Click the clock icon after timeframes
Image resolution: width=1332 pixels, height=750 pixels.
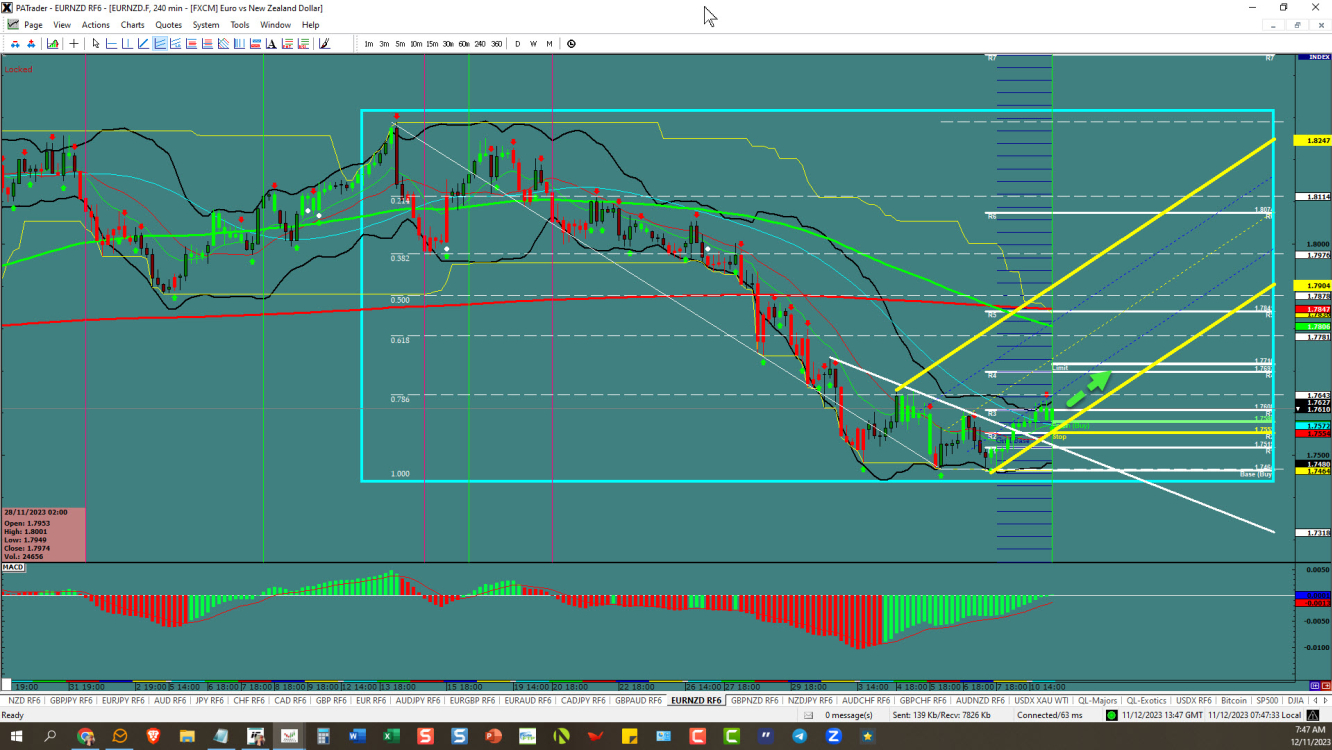(571, 44)
